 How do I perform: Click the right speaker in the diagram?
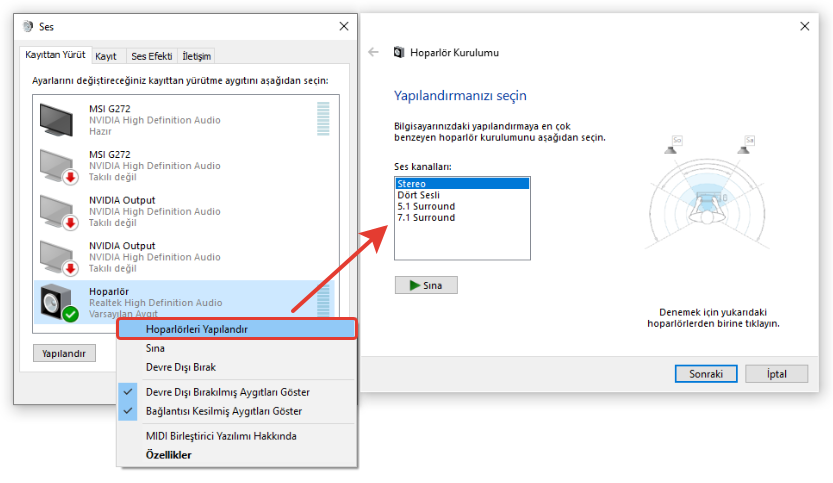743,146
